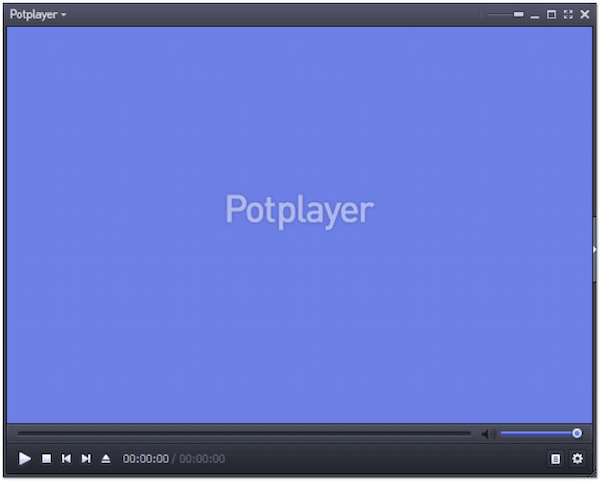This screenshot has height=481, width=600.
Task: Skip to the previous track
Action: (x=66, y=458)
